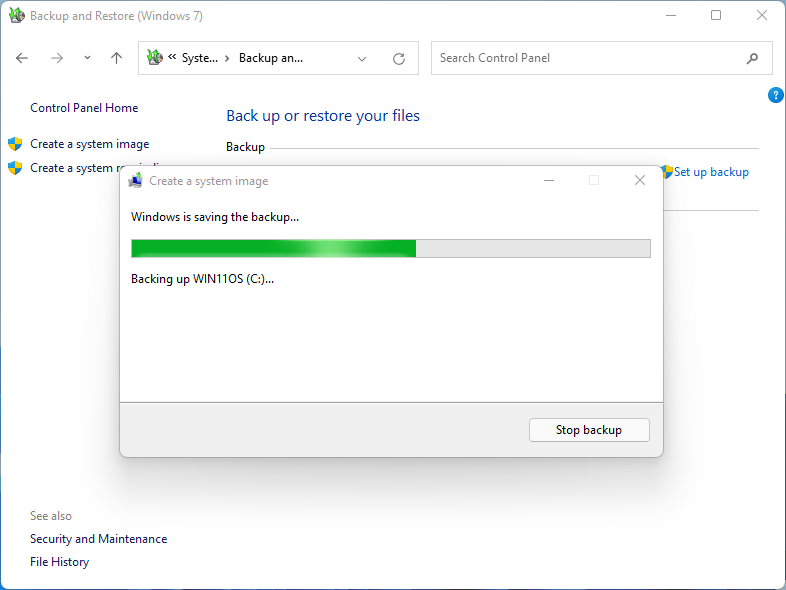Open Security and Maintenance link
Viewport: 786px width, 590px height.
tap(99, 539)
